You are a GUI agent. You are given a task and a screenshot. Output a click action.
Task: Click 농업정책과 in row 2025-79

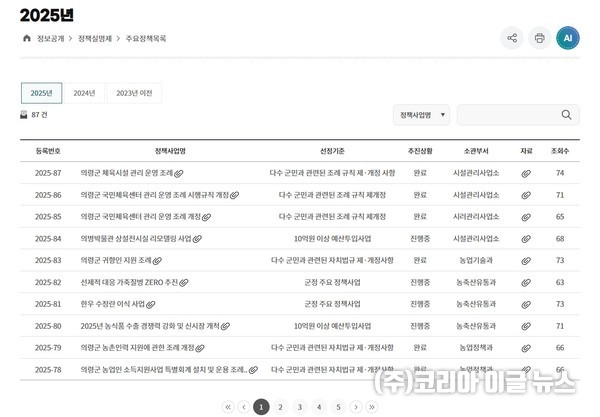pos(476,348)
